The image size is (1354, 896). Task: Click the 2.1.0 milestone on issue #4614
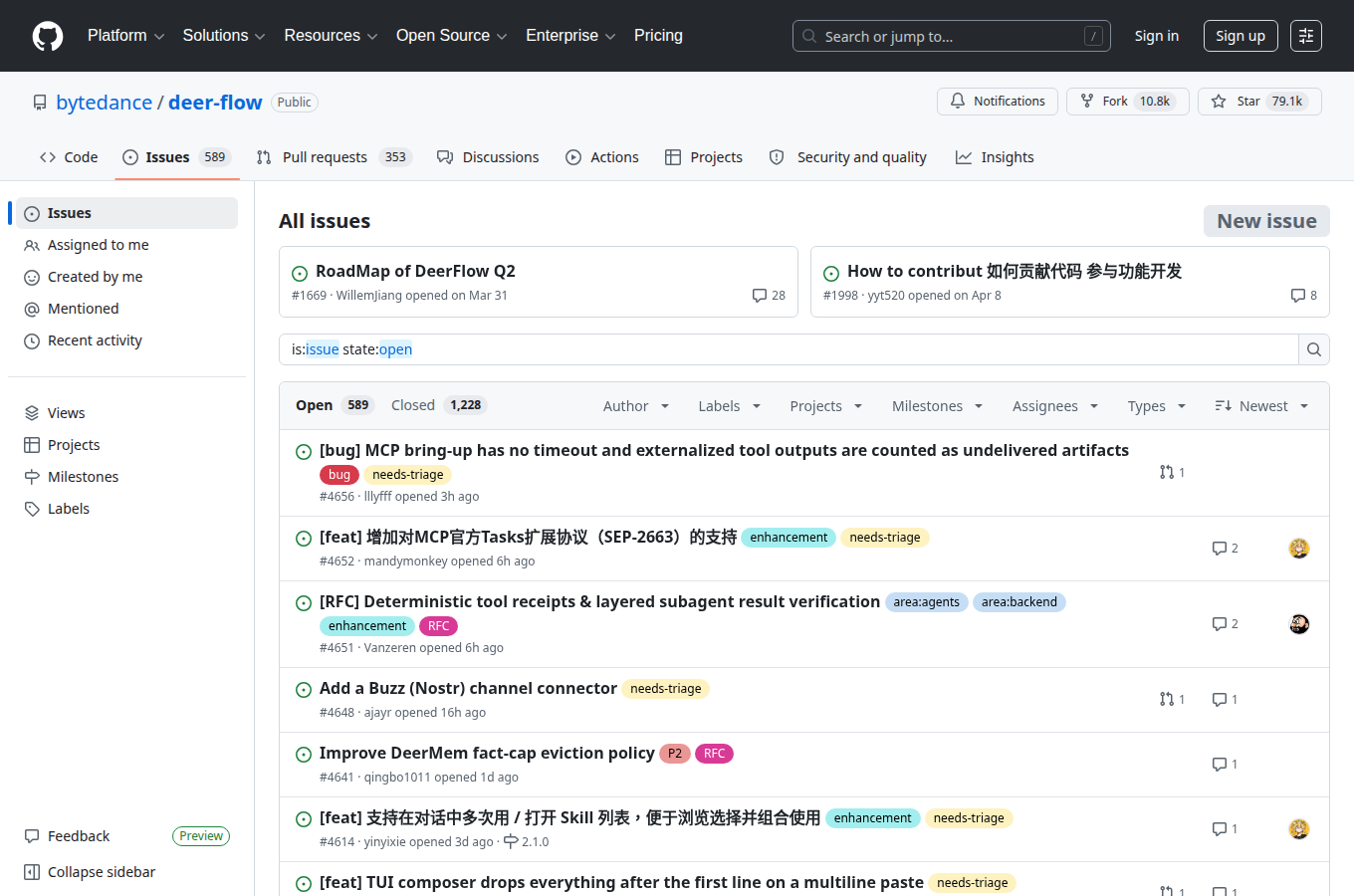click(x=526, y=842)
